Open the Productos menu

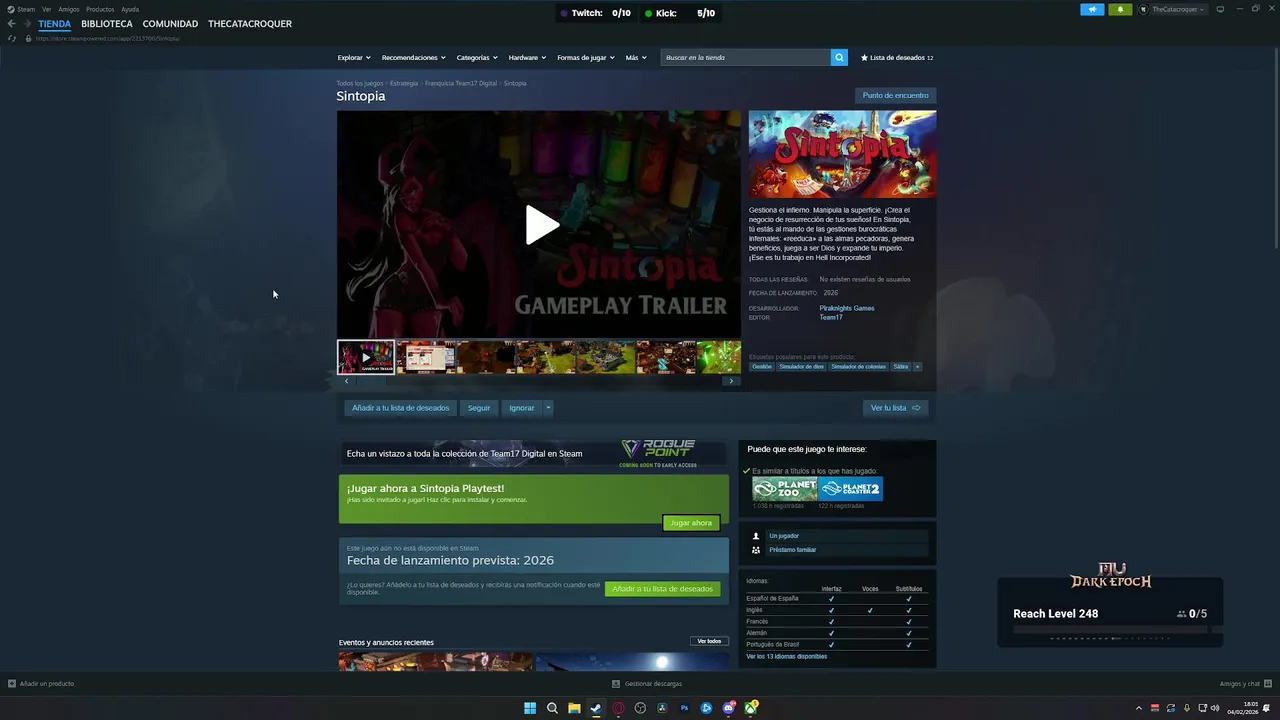point(100,9)
